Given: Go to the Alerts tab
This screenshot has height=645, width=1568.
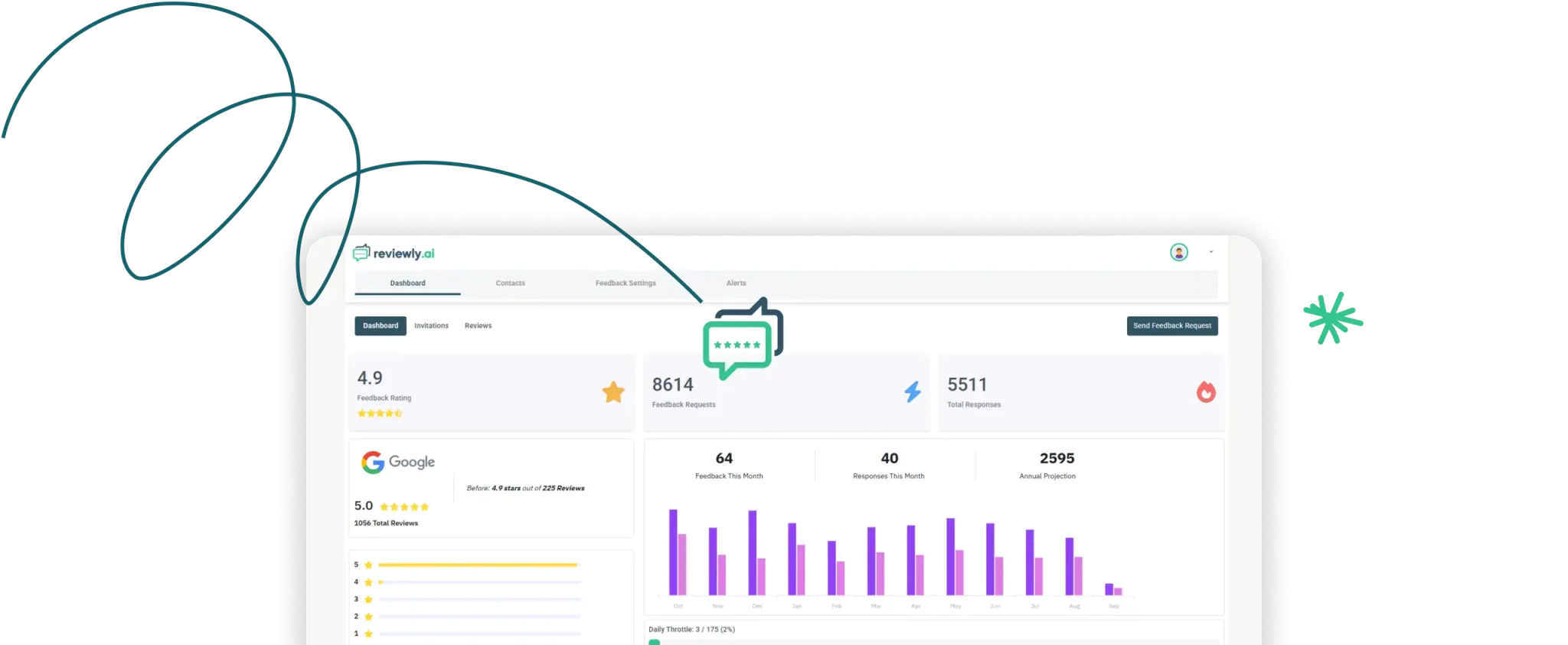Looking at the screenshot, I should coord(736,283).
